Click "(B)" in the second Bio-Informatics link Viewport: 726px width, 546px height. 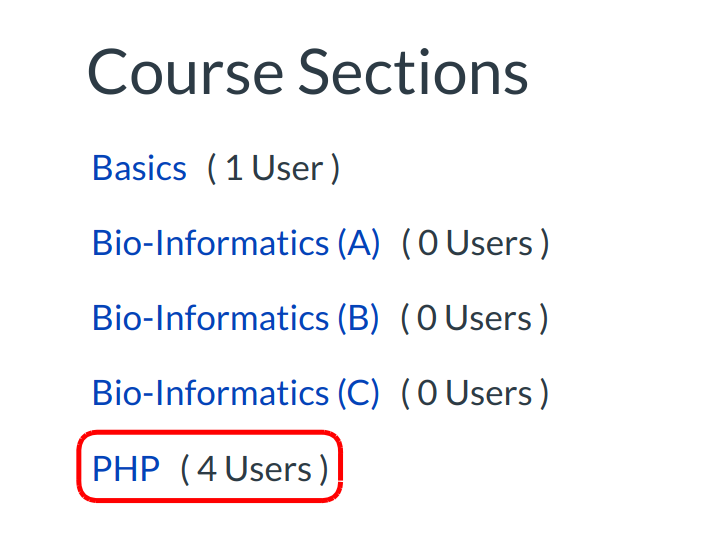(357, 318)
